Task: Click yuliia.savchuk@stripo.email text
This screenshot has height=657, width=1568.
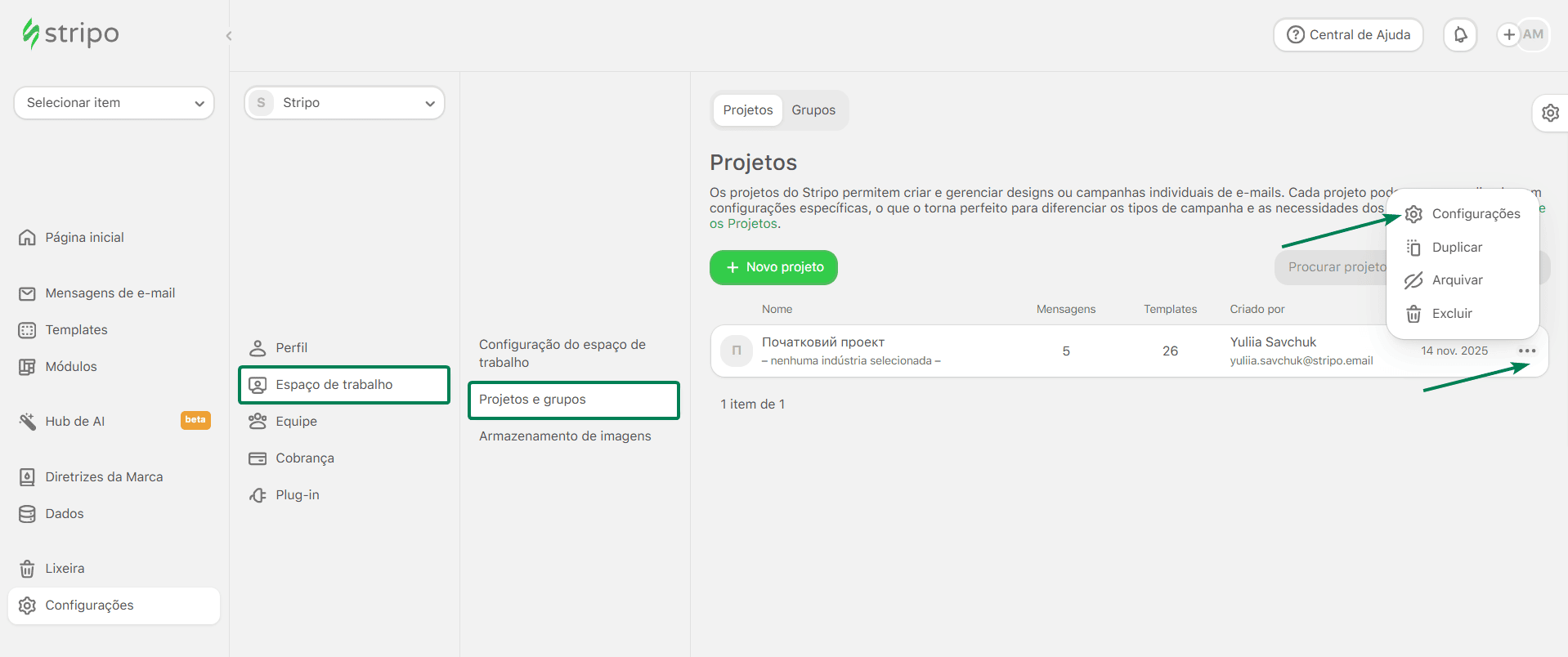Action: (x=1301, y=361)
